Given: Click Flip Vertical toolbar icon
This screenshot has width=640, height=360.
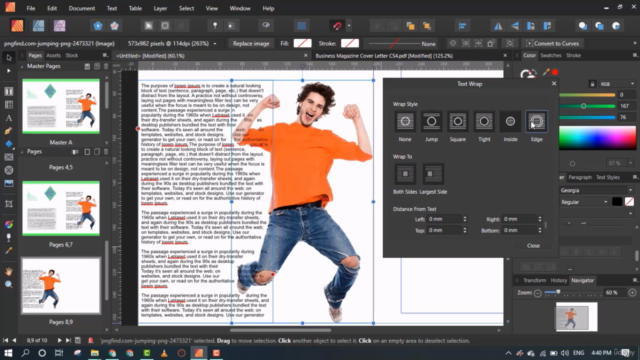Looking at the screenshot, I should click(515, 26).
